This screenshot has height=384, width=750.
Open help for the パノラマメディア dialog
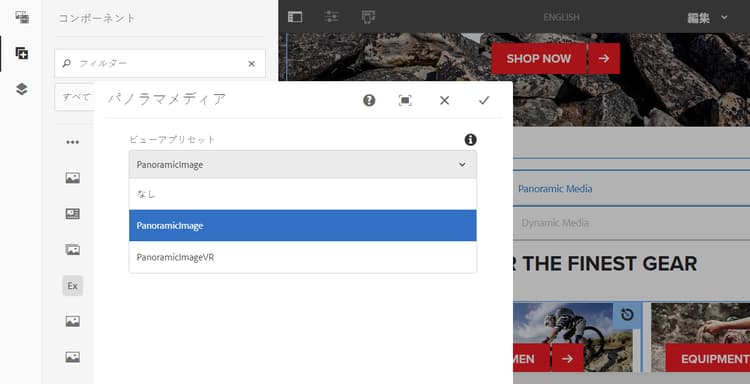pos(369,100)
